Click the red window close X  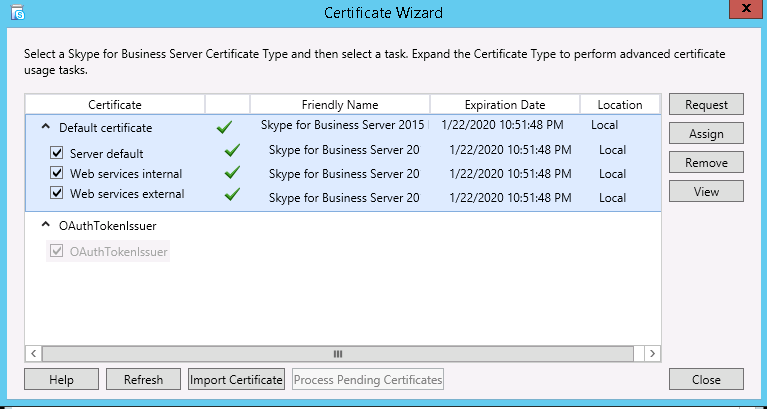point(745,9)
